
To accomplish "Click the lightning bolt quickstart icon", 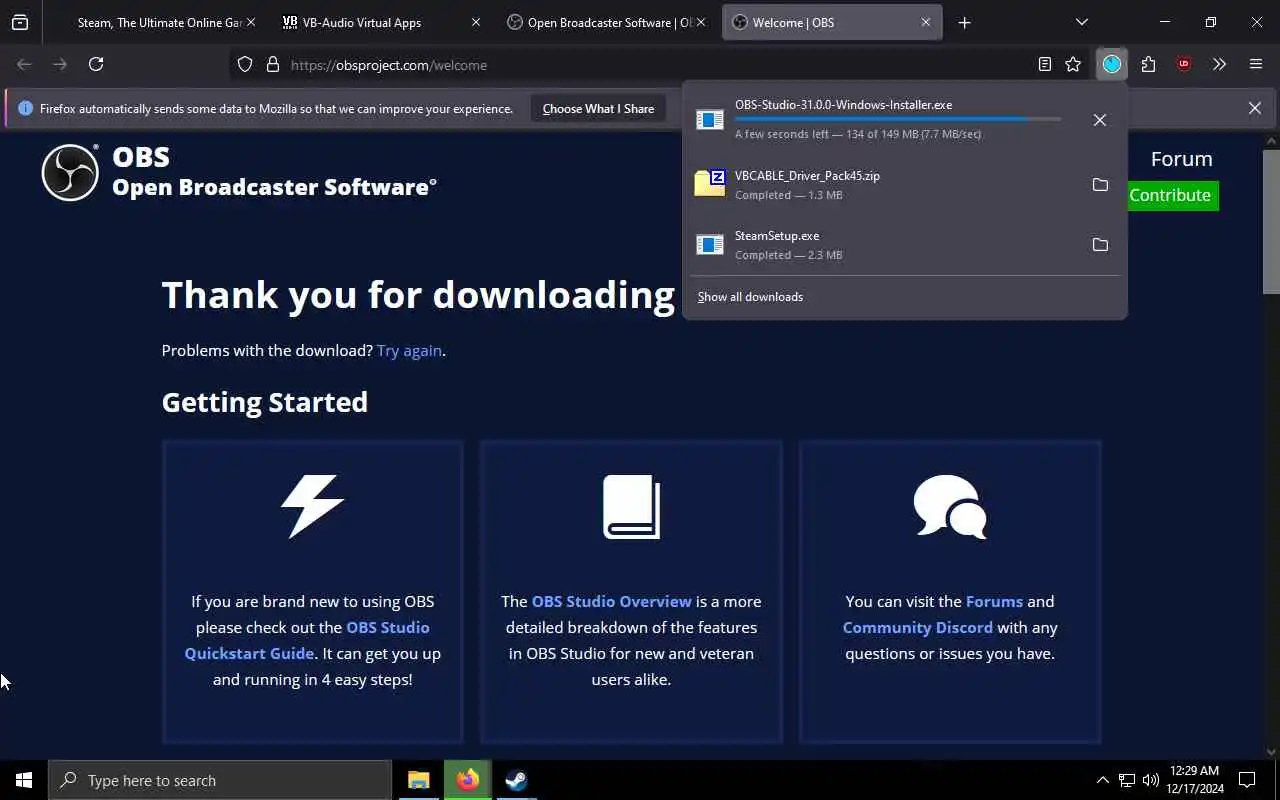I will coord(312,507).
